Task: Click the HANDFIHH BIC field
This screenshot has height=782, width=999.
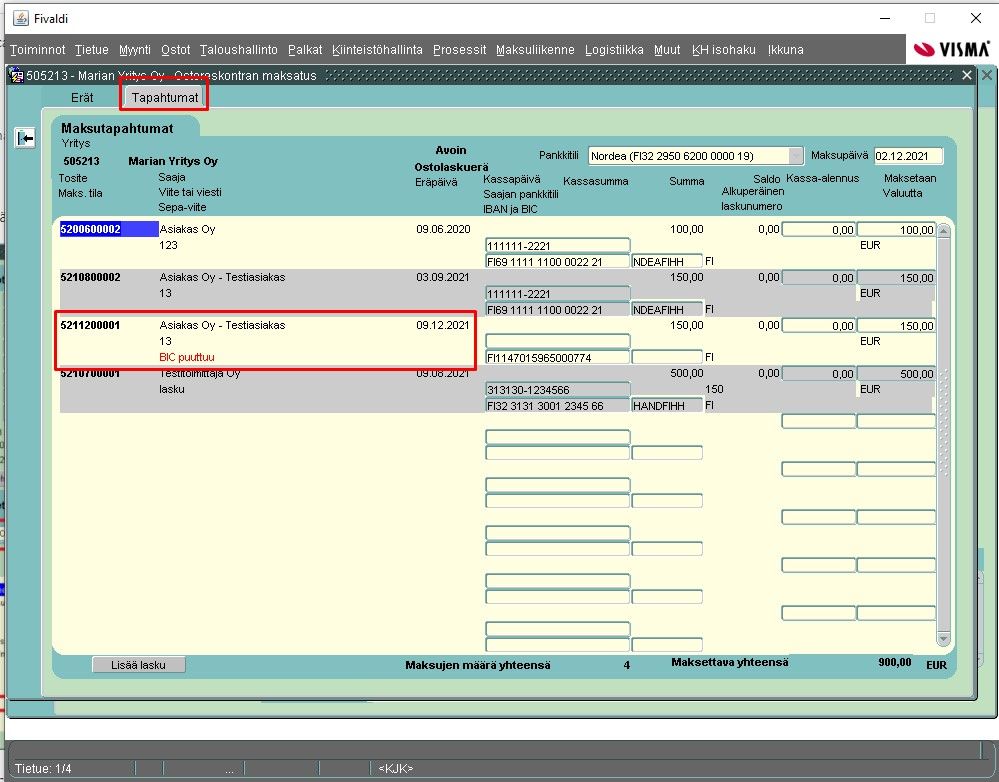Action: (x=667, y=405)
